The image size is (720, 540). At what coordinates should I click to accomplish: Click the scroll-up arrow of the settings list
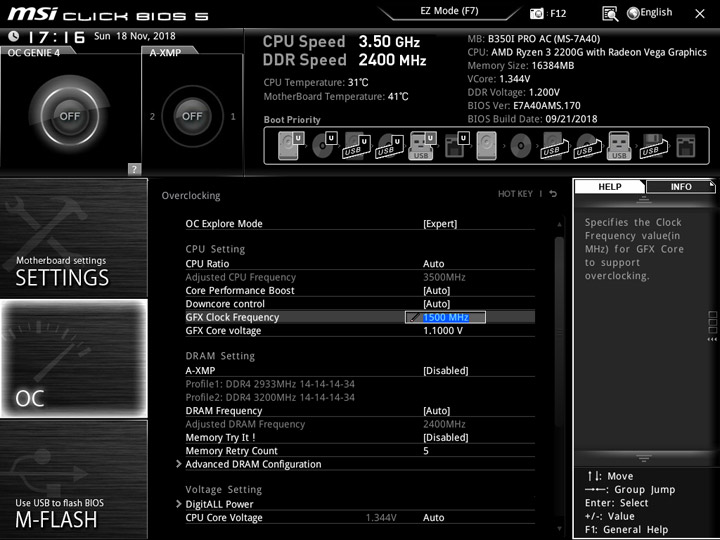559,225
